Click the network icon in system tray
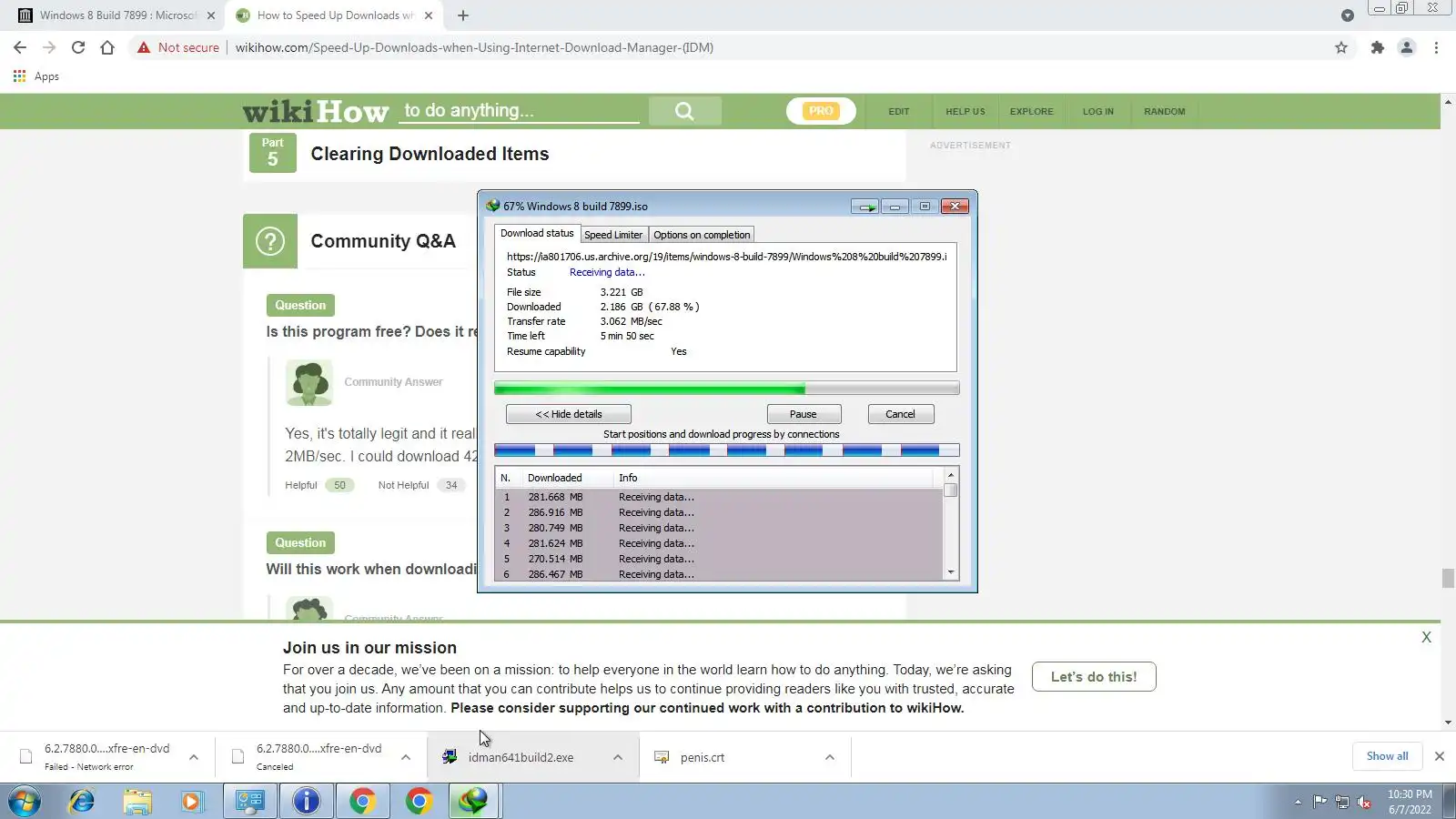This screenshot has height=819, width=1456. [x=1342, y=802]
